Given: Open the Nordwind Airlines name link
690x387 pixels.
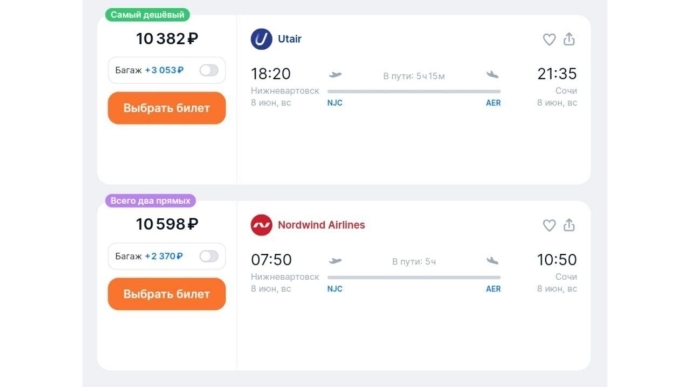Looking at the screenshot, I should point(321,225).
